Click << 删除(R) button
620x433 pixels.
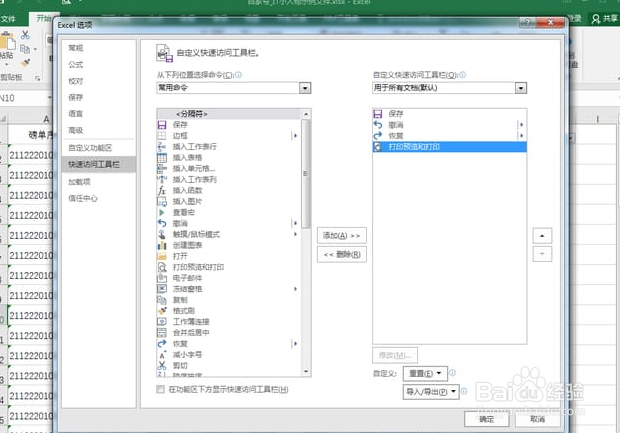[342, 254]
